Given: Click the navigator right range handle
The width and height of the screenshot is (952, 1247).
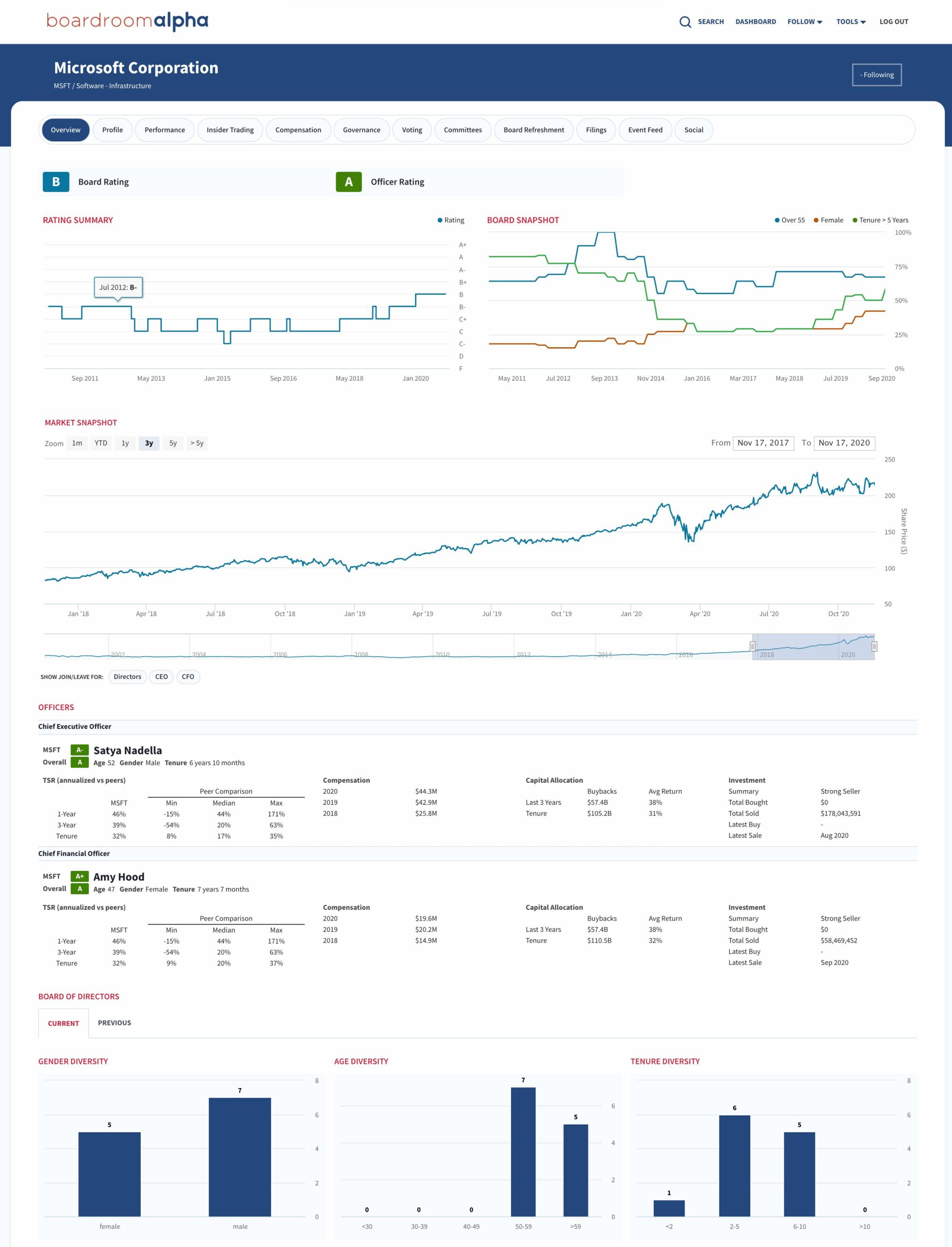Looking at the screenshot, I should (x=875, y=646).
